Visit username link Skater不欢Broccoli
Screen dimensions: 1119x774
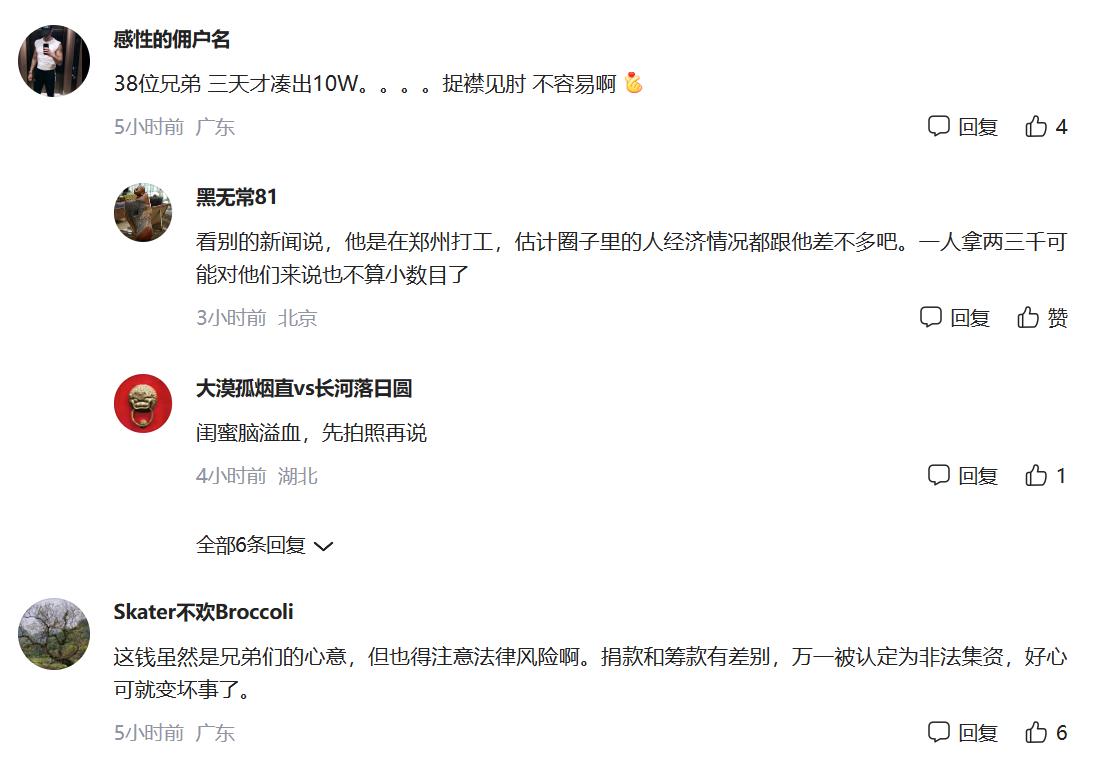point(203,612)
